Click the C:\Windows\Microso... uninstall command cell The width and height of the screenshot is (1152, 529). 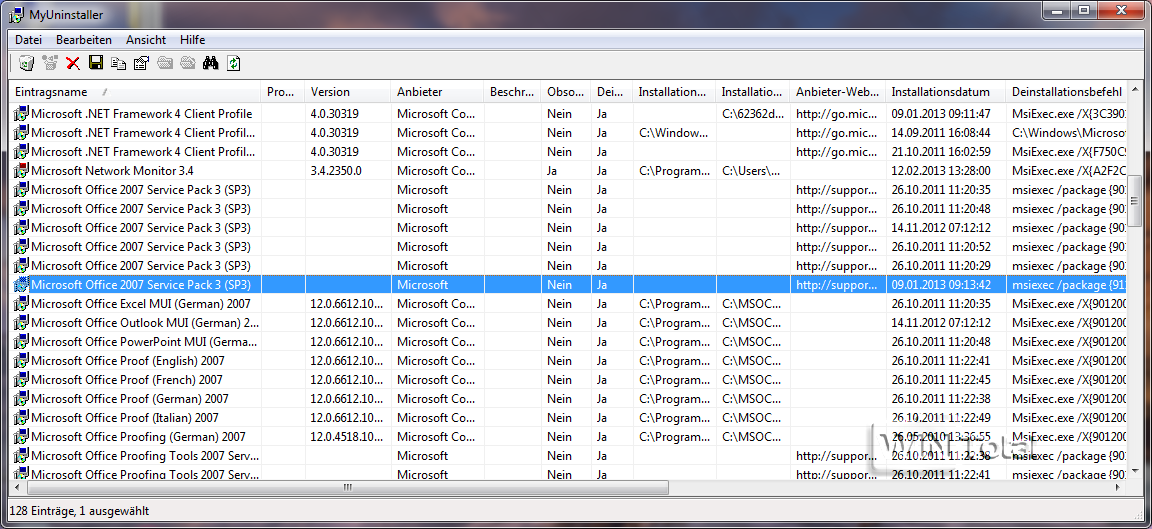(x=1069, y=133)
